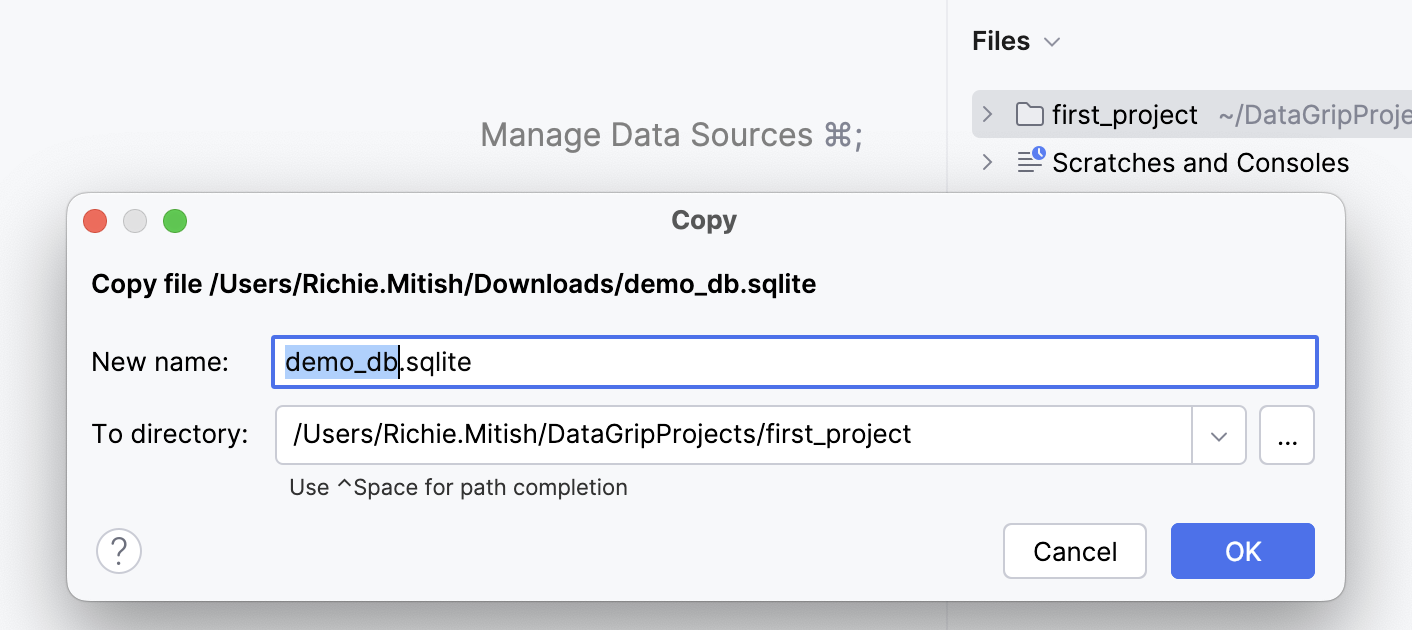The image size is (1412, 630).
Task: Collapse arrow next to first_project entry
Action: tap(986, 114)
